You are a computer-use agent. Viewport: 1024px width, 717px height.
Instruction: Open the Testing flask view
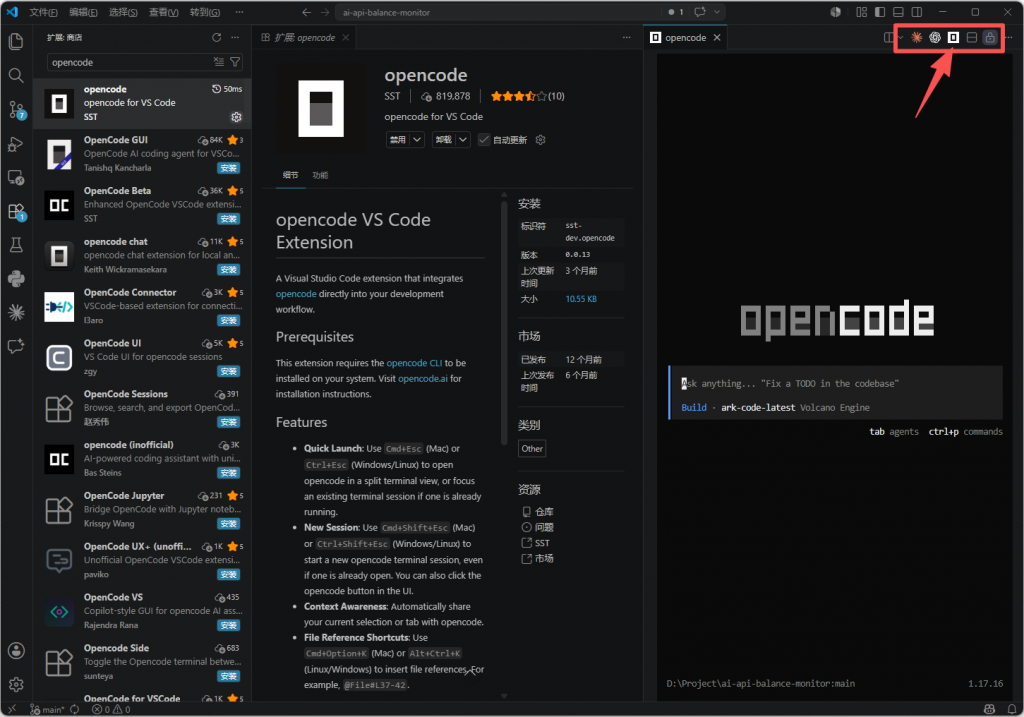coord(16,245)
